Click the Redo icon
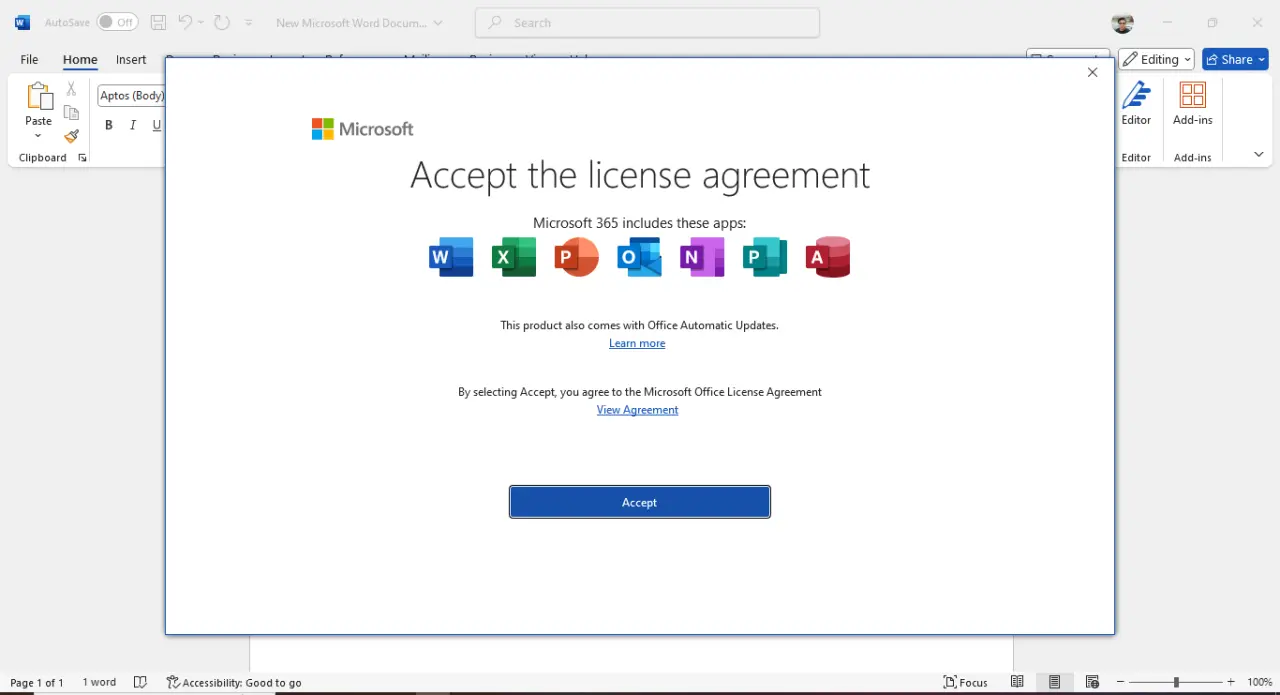Viewport: 1280px width, 695px height. click(x=222, y=22)
